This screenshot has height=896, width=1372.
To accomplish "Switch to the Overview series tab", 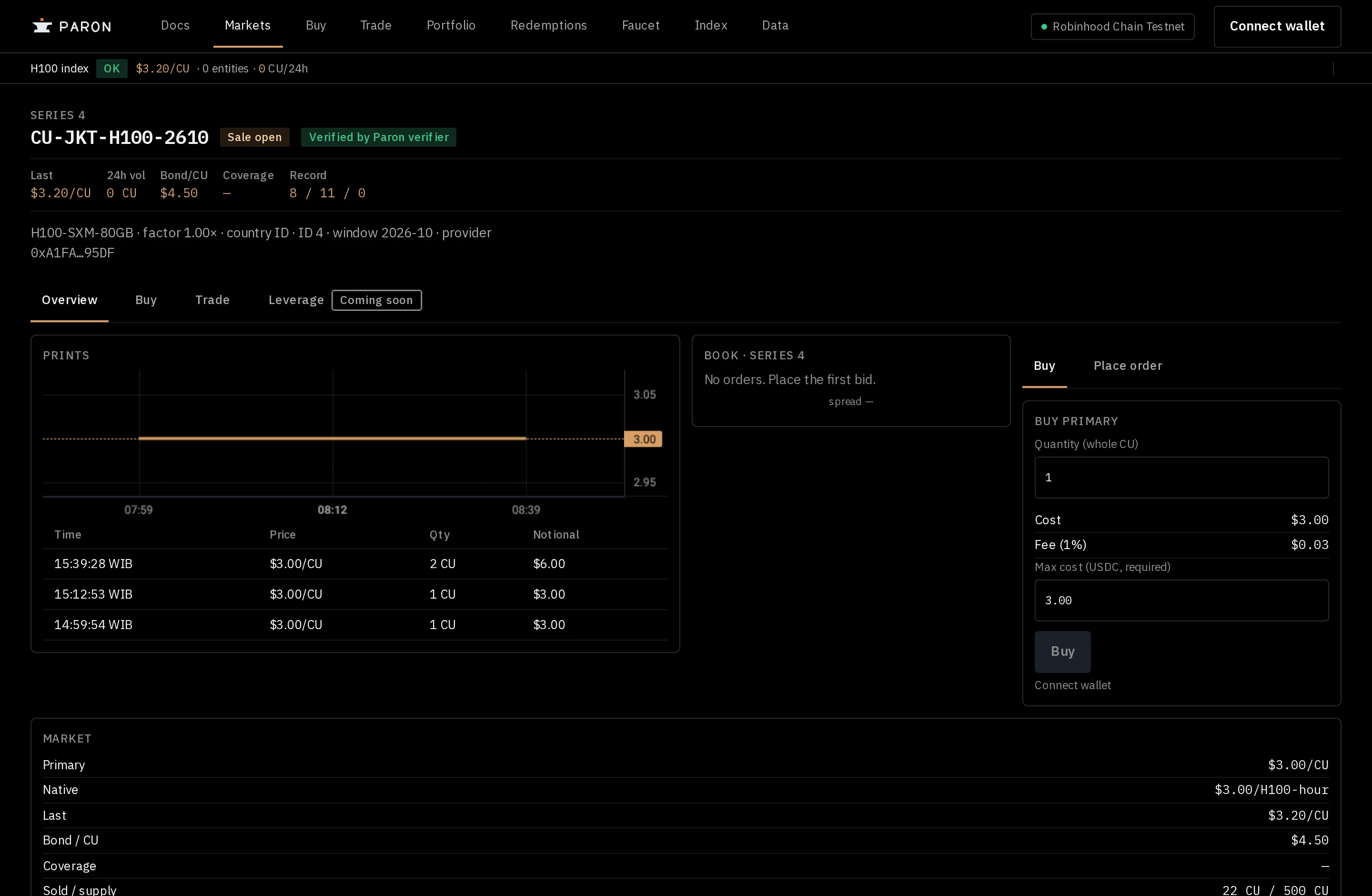I will [x=70, y=300].
